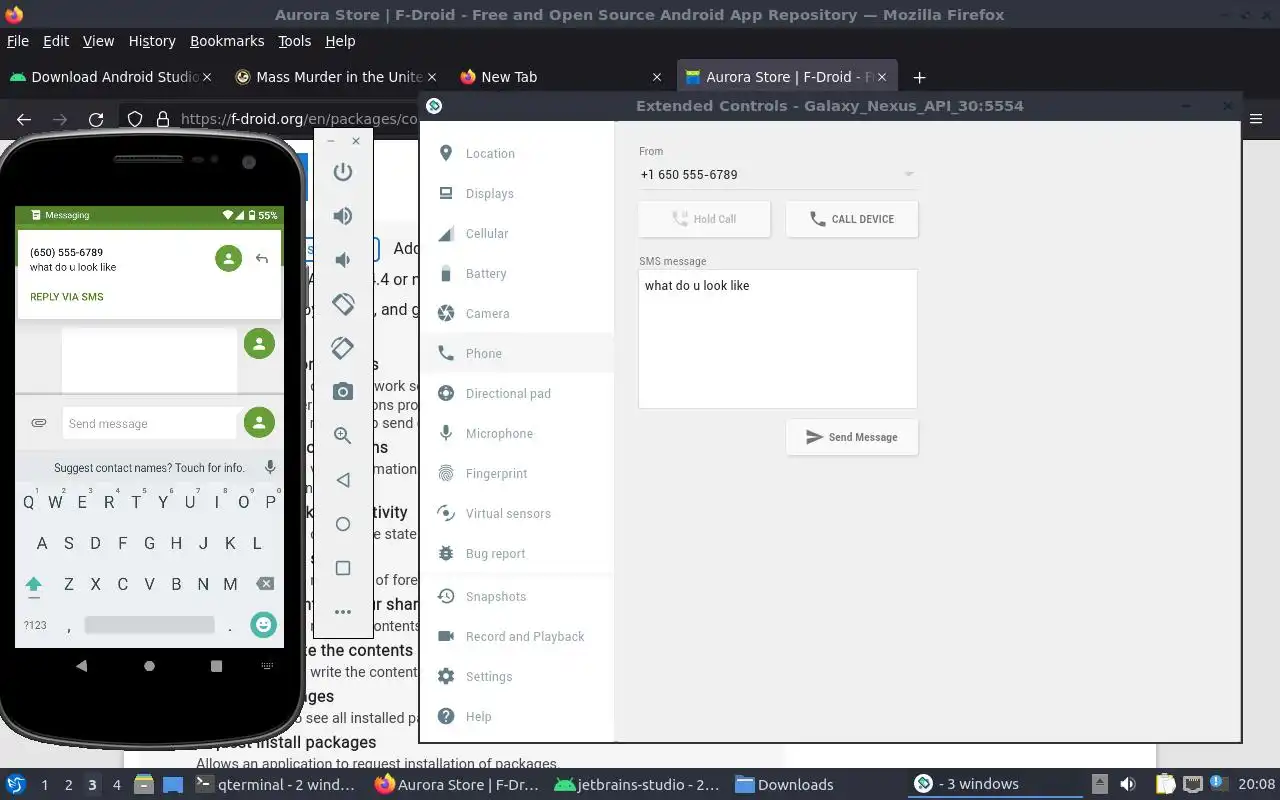Tap attachment paperclip icon in Messaging

pyautogui.click(x=39, y=423)
